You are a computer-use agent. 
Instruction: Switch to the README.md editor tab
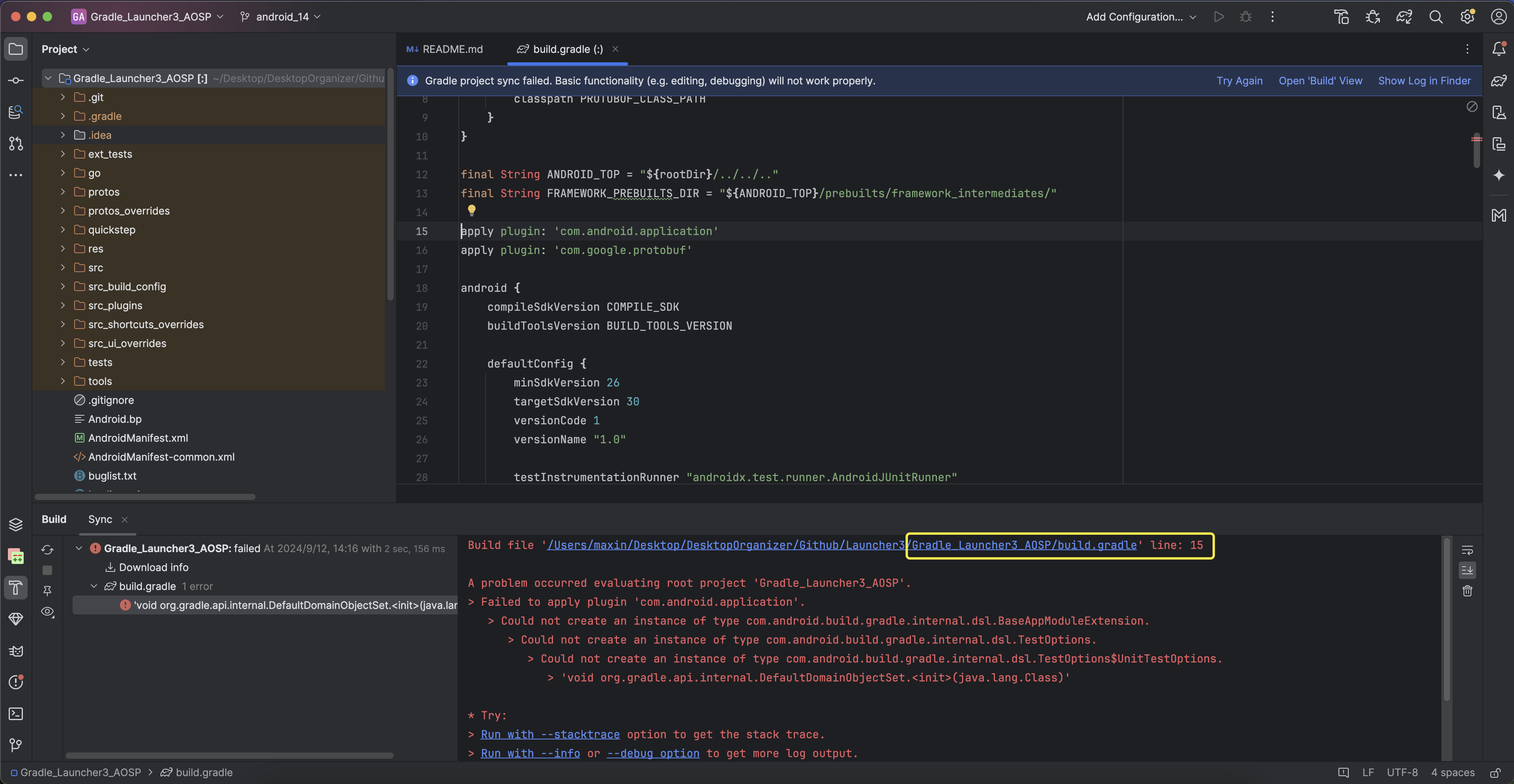445,49
